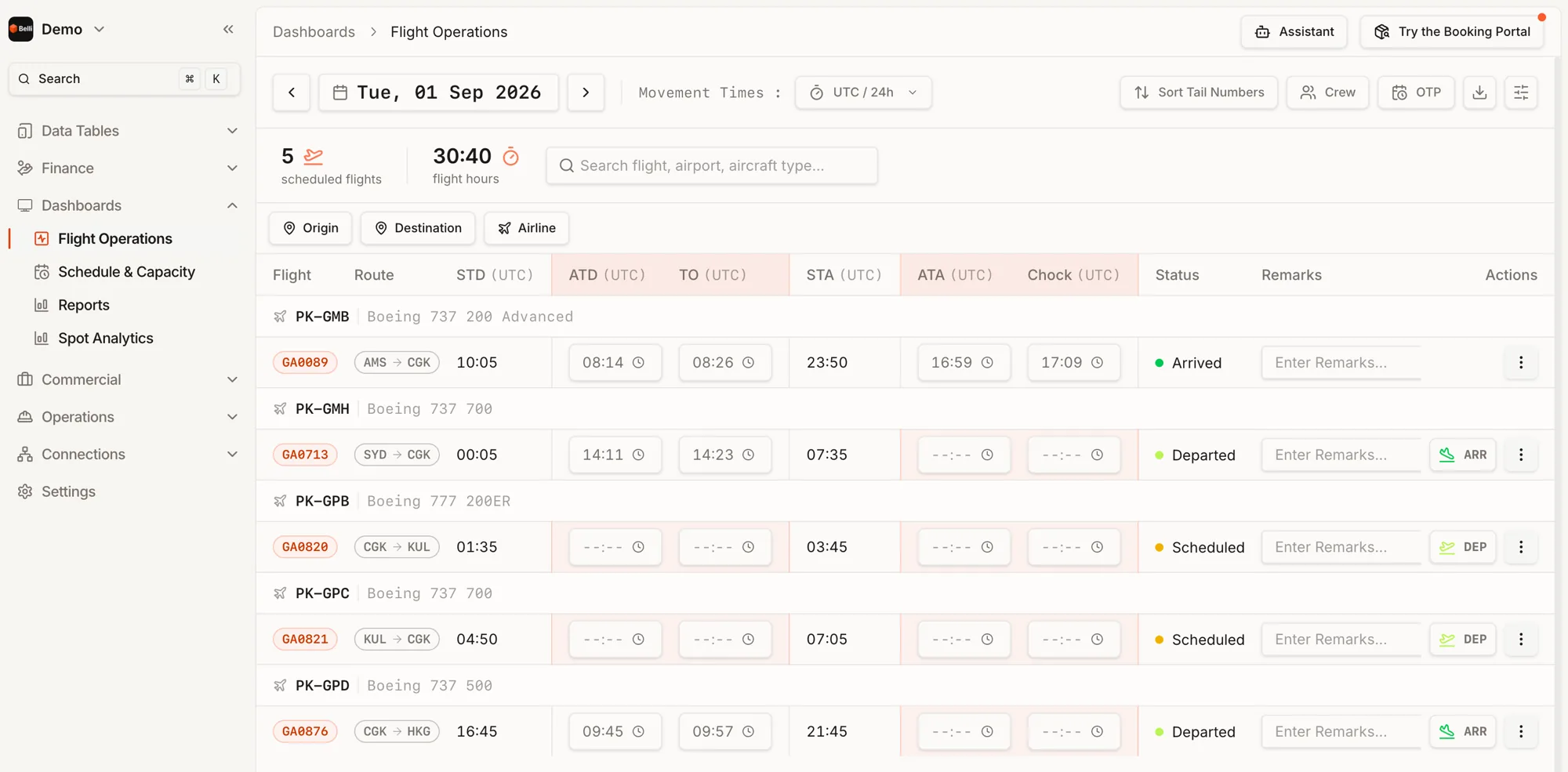Filter by Origin
The width and height of the screenshot is (1568, 772).
tap(310, 228)
